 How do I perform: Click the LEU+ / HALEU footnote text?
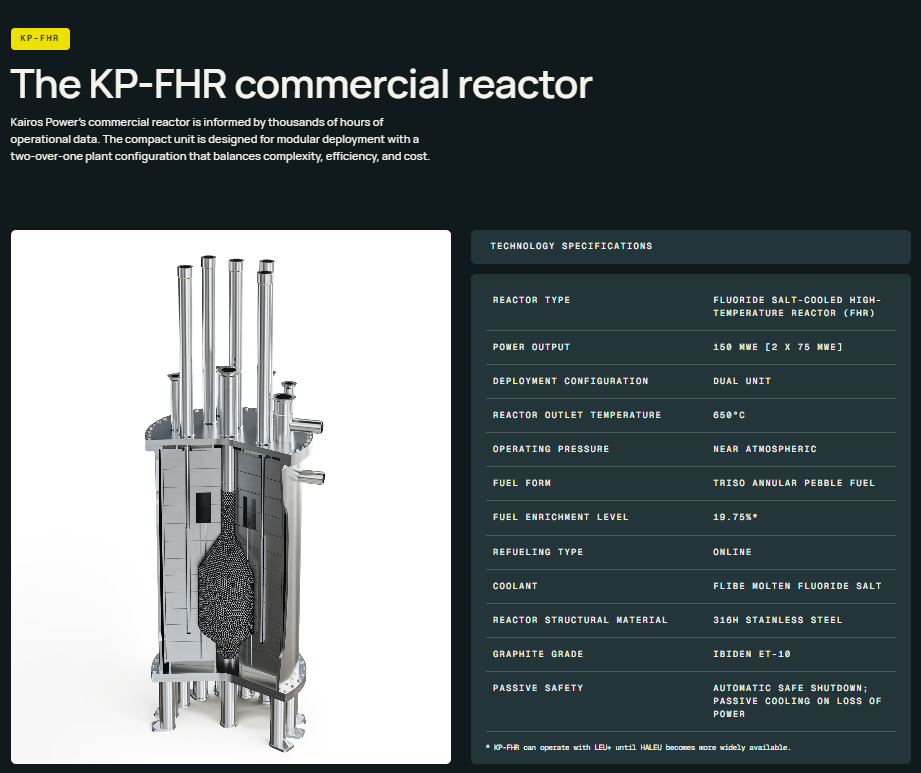pyautogui.click(x=638, y=748)
